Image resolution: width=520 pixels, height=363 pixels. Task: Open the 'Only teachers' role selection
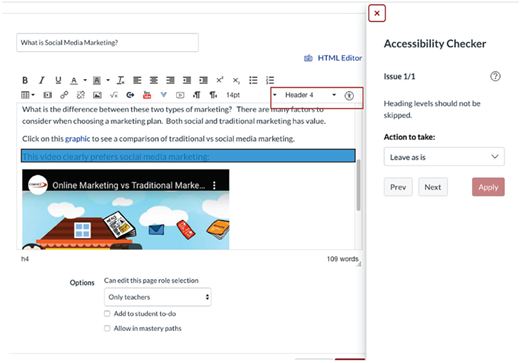[158, 297]
